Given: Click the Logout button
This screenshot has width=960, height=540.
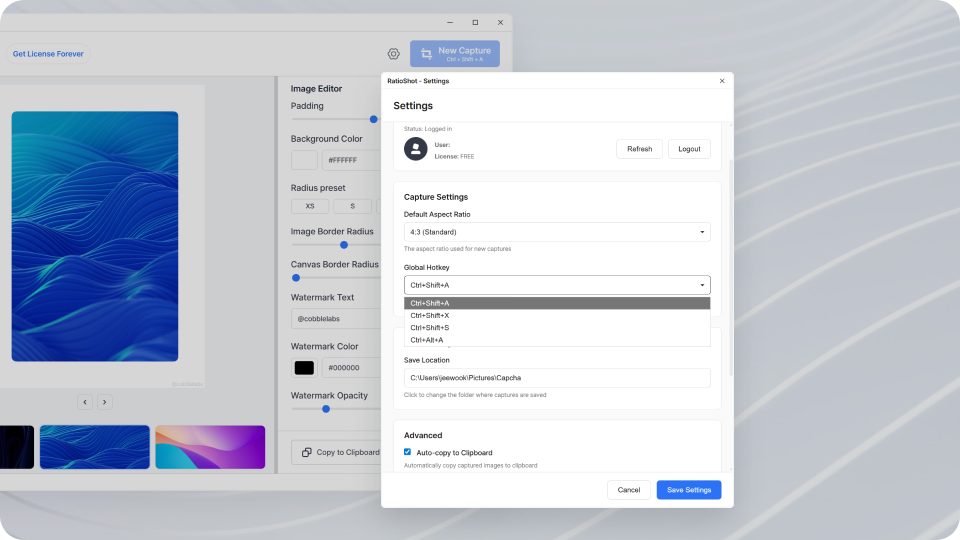Looking at the screenshot, I should [x=689, y=149].
